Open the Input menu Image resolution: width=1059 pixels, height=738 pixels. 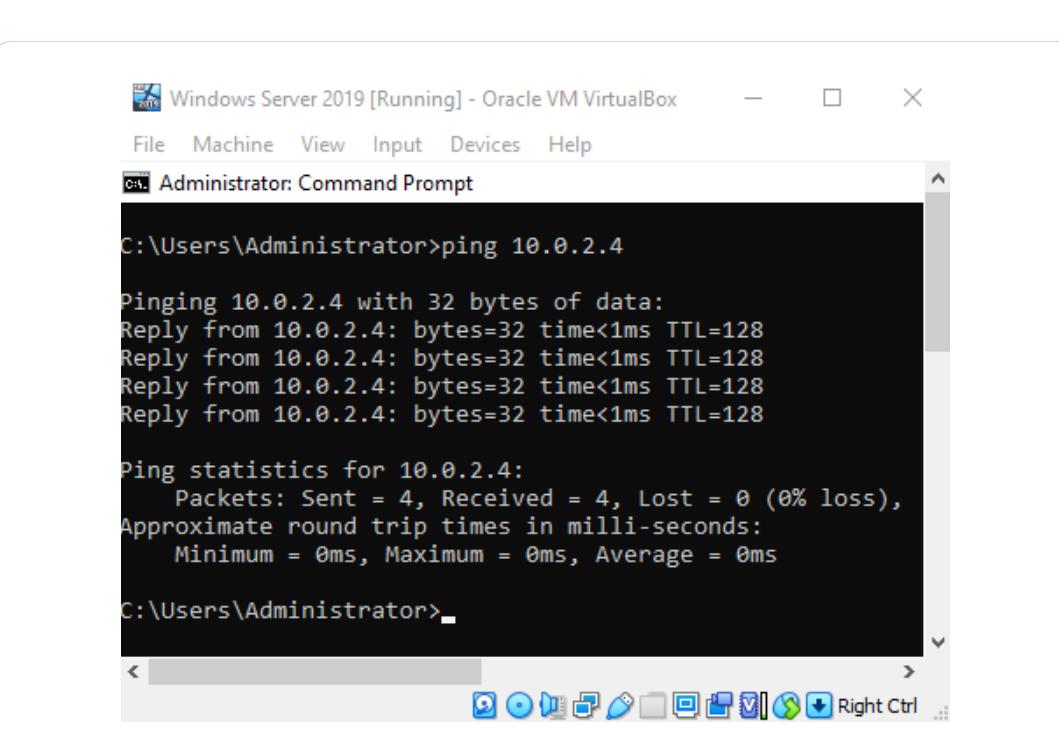[x=396, y=143]
